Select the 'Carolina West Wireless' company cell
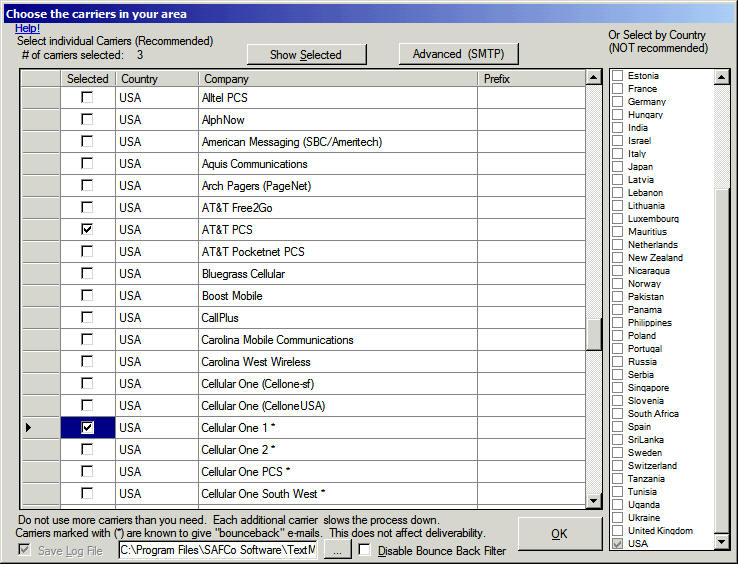 point(338,362)
